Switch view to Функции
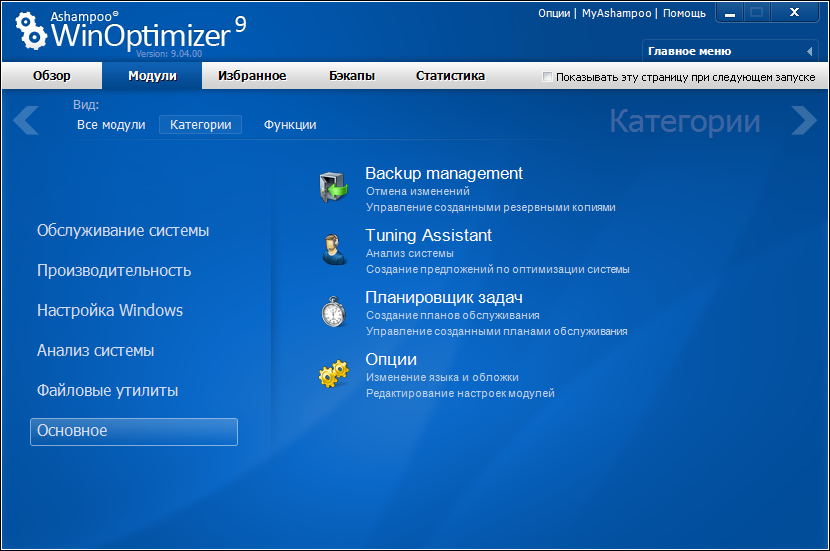The height and width of the screenshot is (551, 830). pyautogui.click(x=290, y=125)
